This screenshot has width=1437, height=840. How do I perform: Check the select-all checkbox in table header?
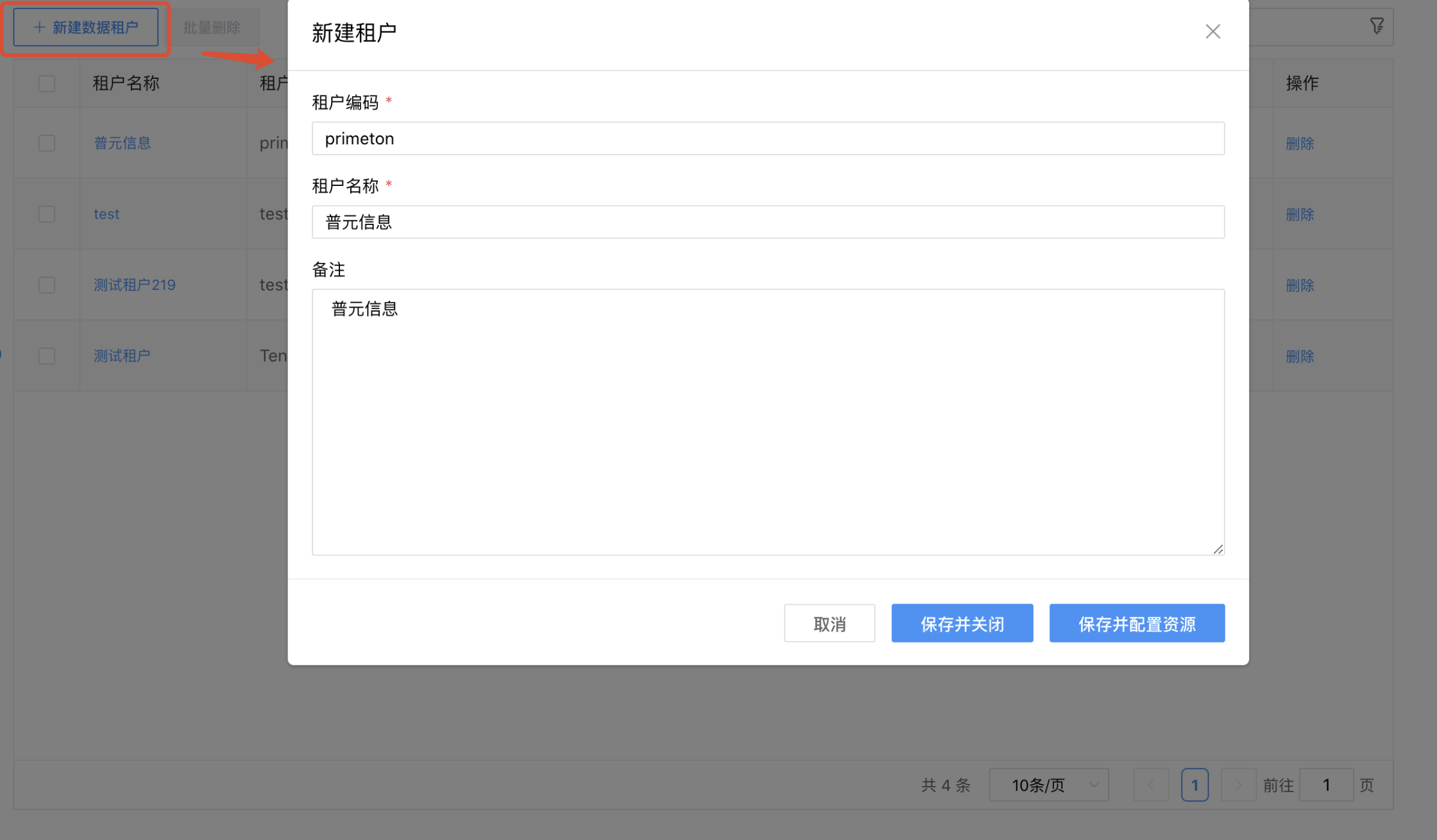(x=46, y=83)
